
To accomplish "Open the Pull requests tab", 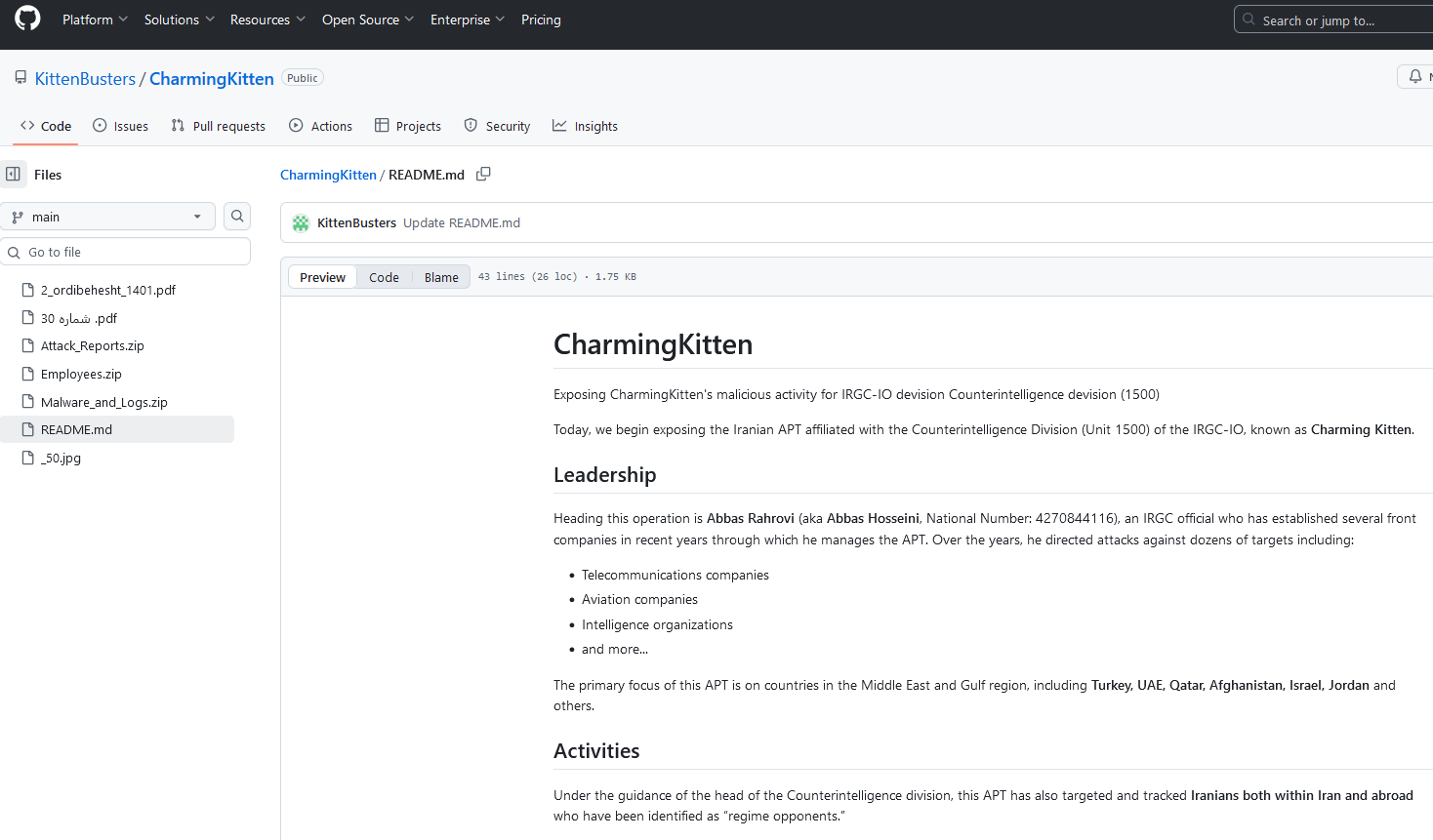I will 218,126.
